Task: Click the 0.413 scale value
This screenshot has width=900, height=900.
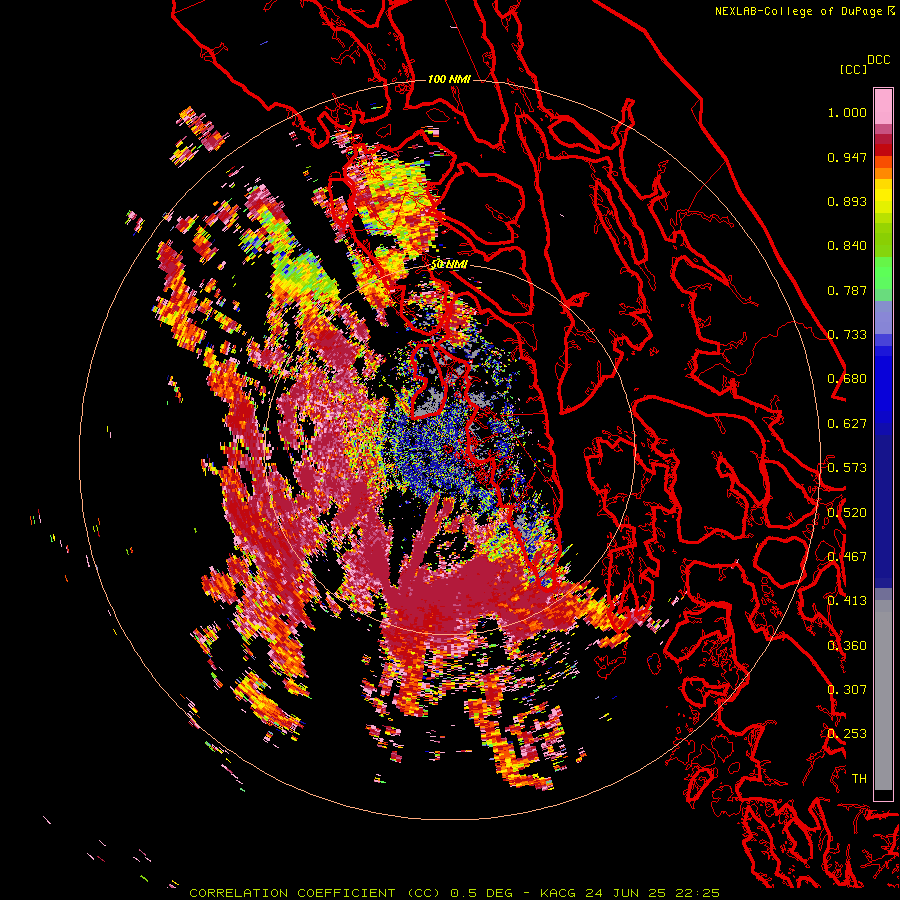Action: click(847, 601)
